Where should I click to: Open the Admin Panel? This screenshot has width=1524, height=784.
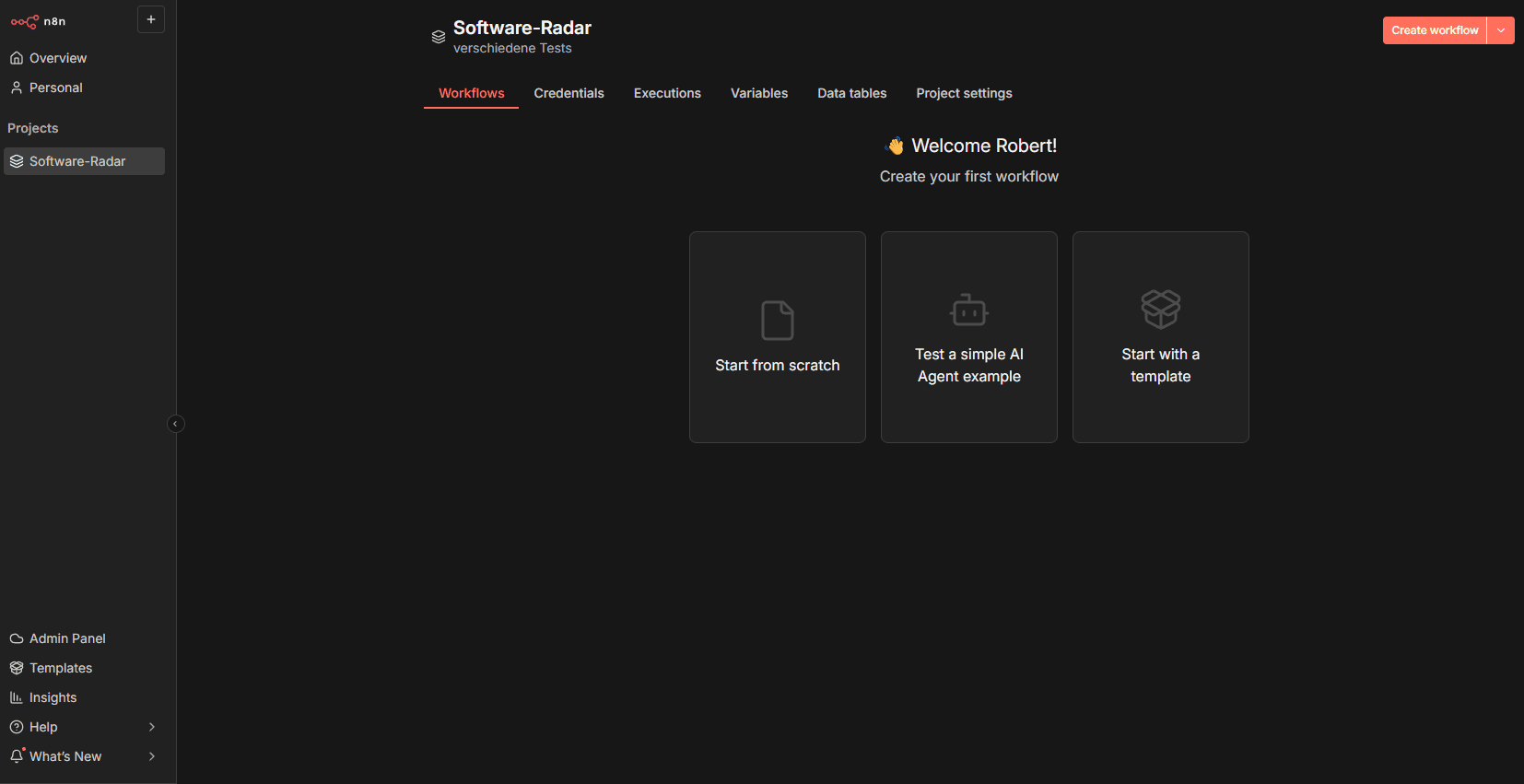(84, 638)
